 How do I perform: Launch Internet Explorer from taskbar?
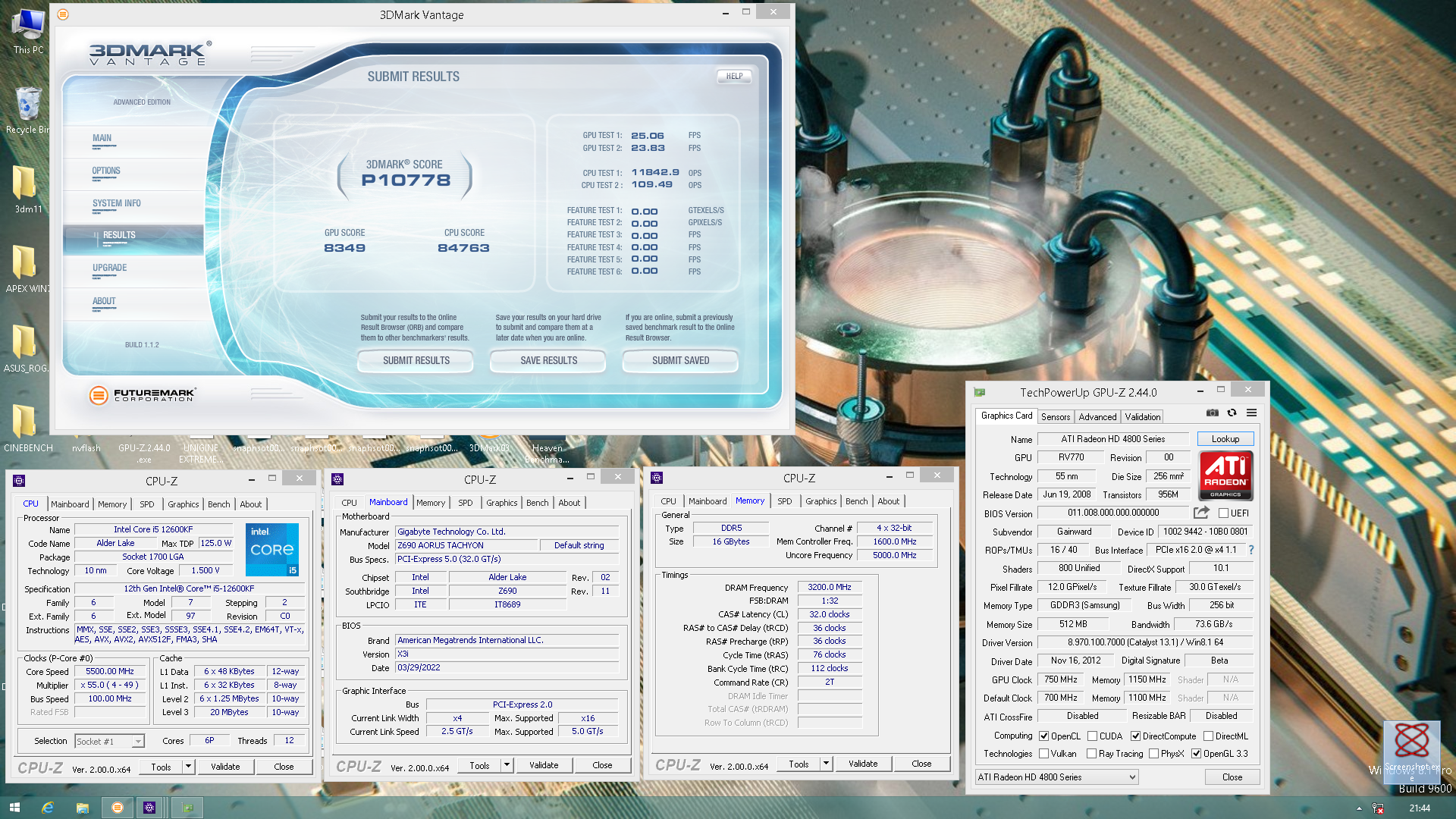tap(47, 808)
